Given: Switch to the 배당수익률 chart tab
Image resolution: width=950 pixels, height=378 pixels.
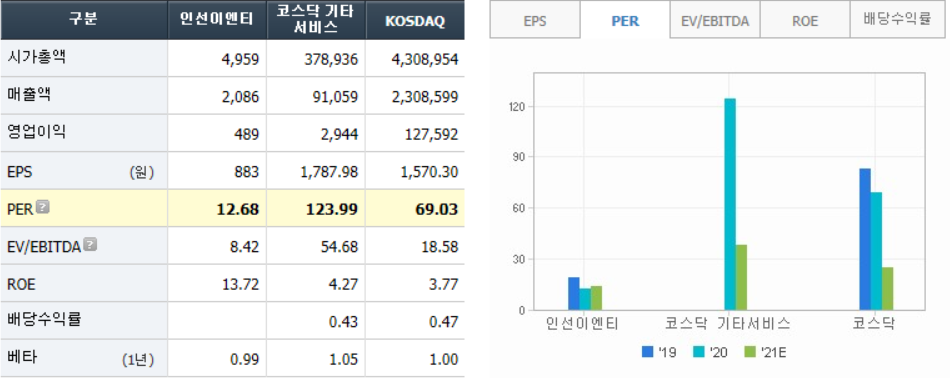Looking at the screenshot, I should 897,20.
